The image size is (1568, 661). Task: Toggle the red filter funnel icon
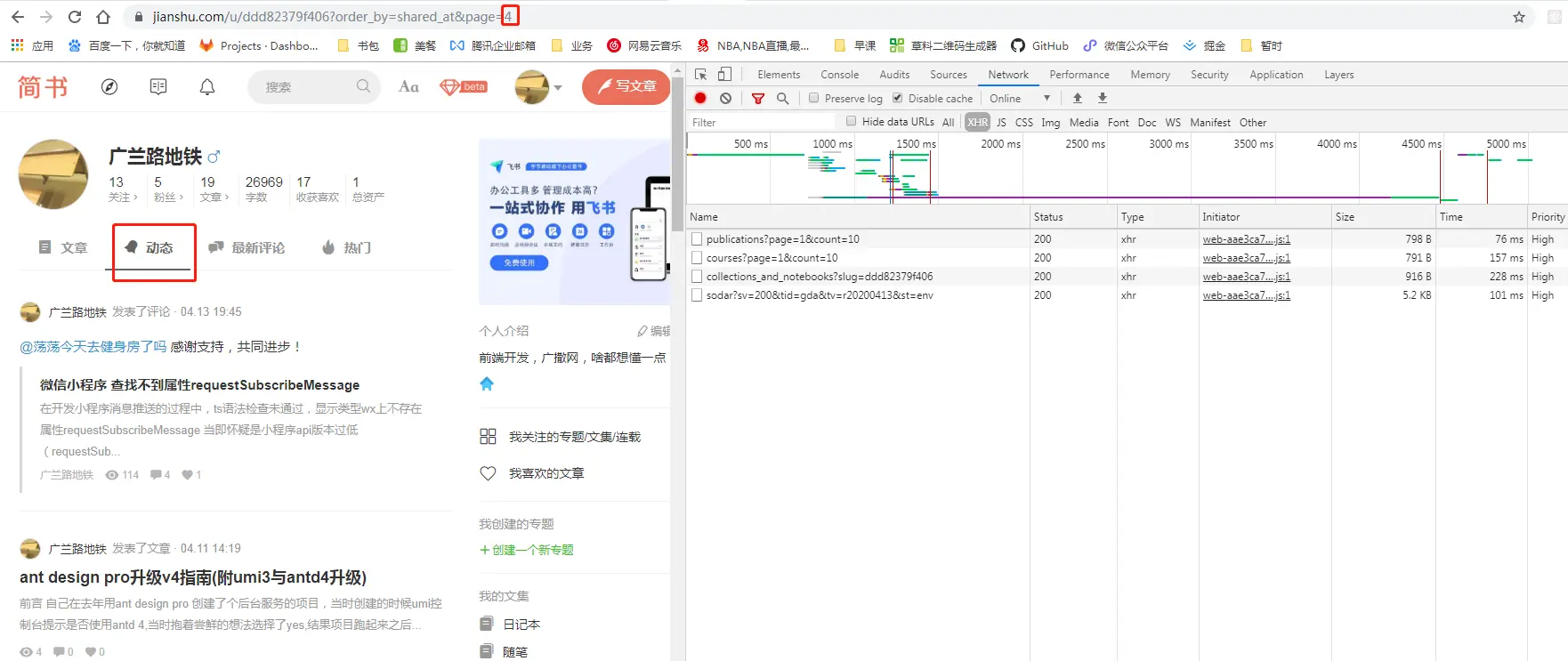click(758, 98)
